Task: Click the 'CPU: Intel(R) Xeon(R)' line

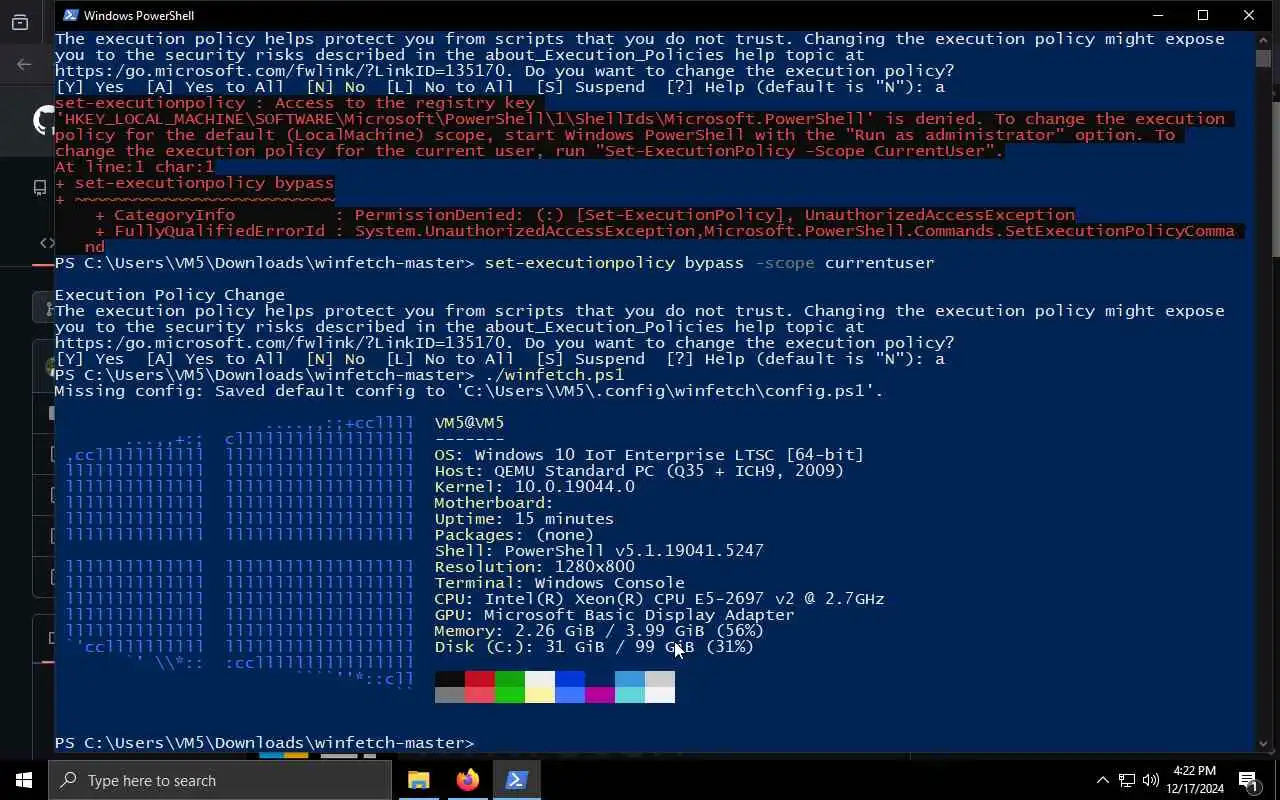Action: pos(659,599)
